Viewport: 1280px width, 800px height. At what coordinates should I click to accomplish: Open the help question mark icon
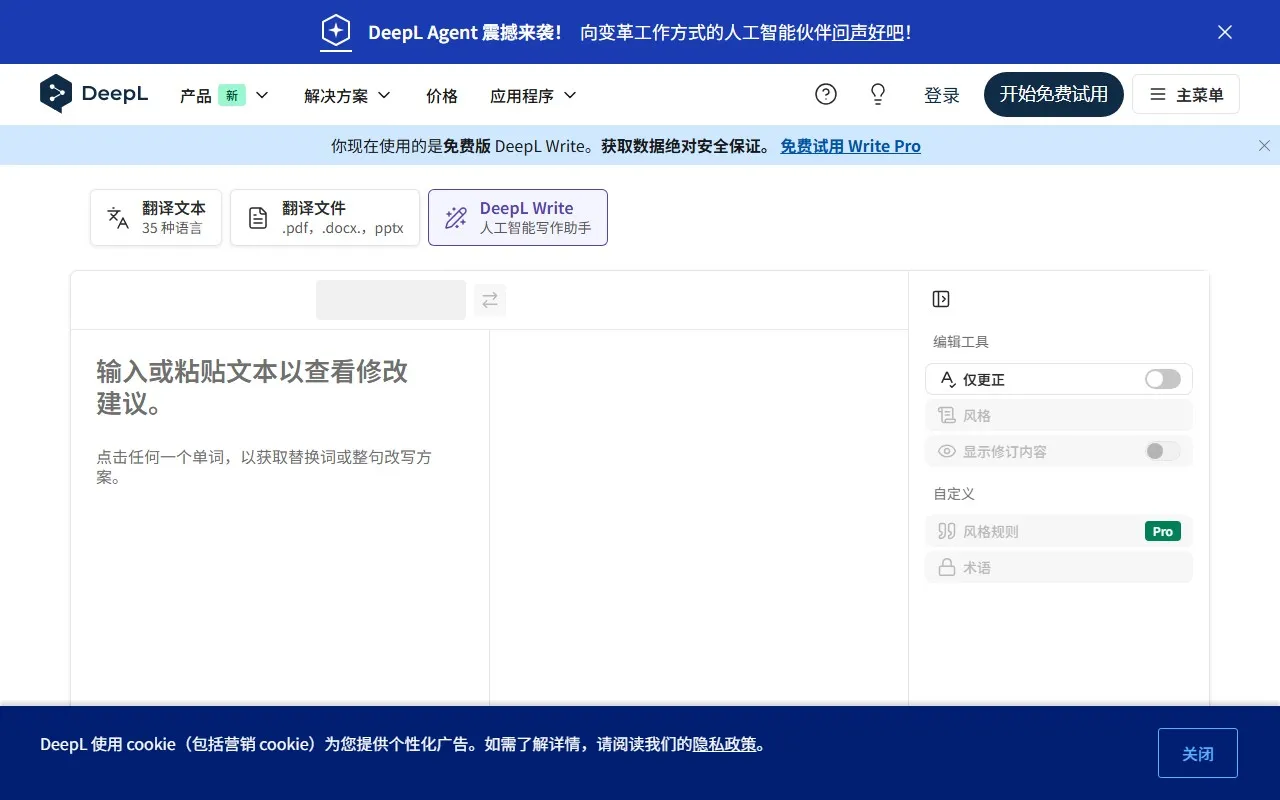[825, 94]
